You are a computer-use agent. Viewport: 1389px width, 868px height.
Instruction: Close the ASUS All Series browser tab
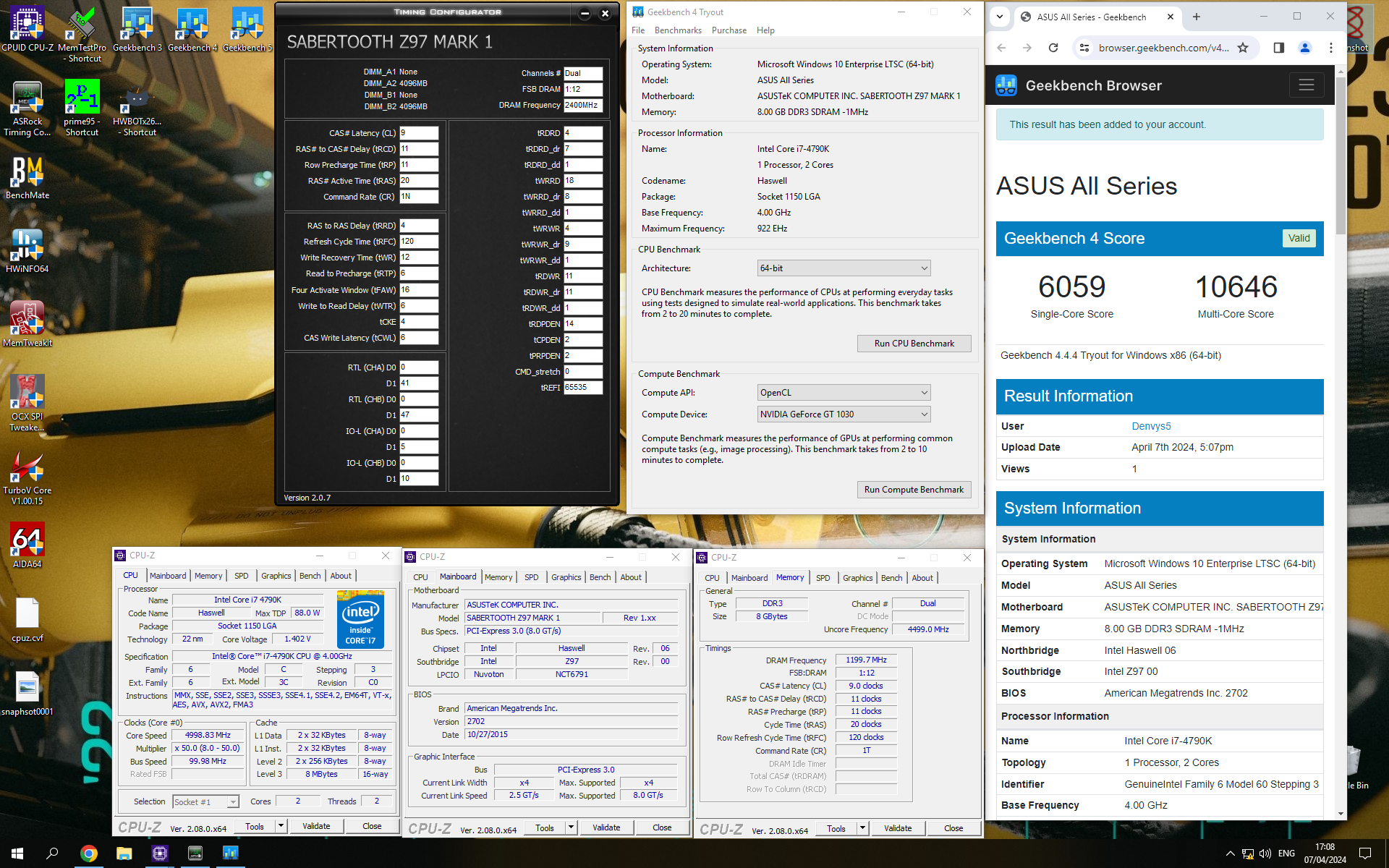1171,17
